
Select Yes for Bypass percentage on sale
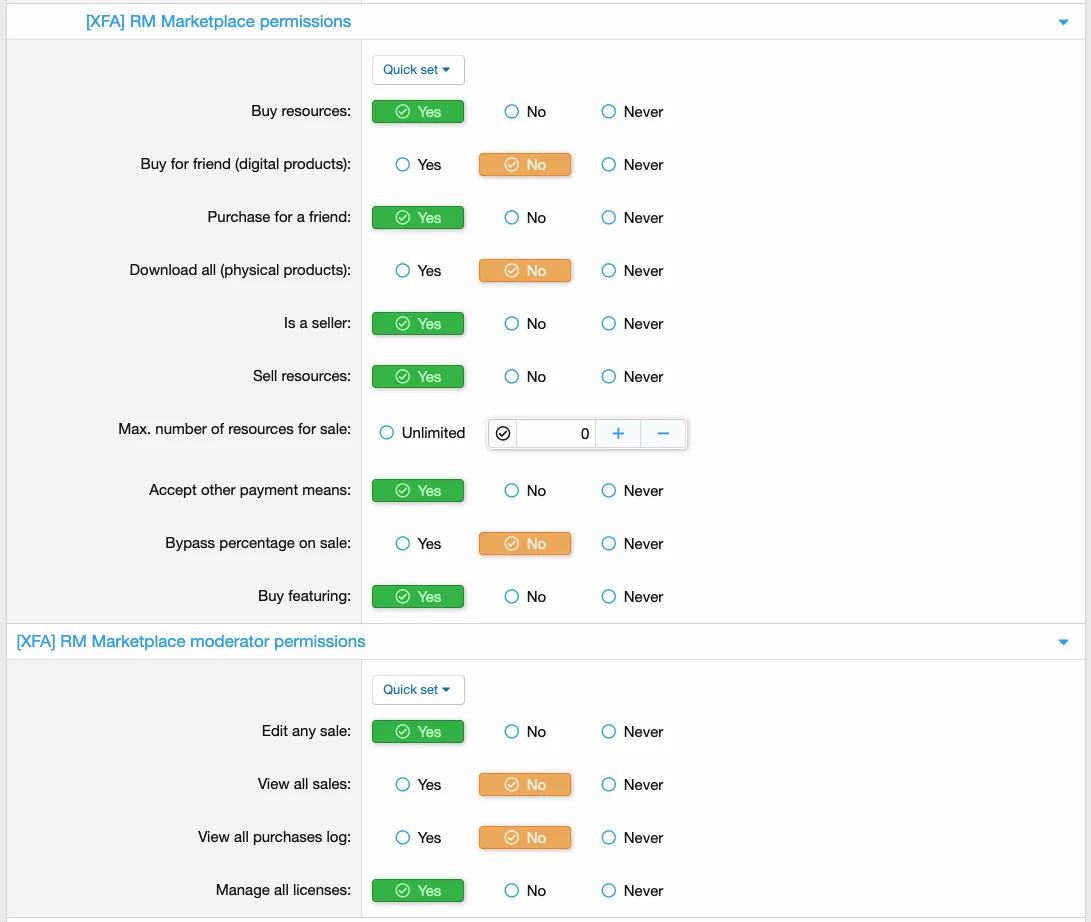point(403,544)
